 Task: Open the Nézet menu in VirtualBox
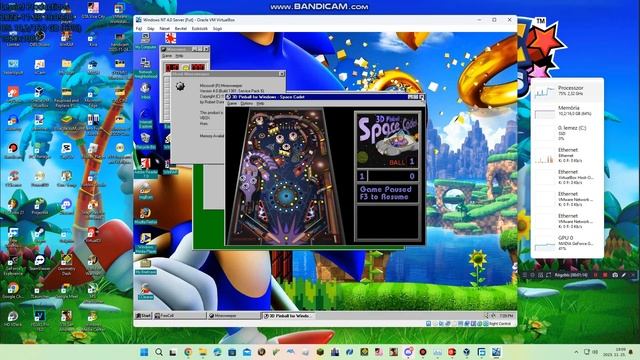point(164,29)
